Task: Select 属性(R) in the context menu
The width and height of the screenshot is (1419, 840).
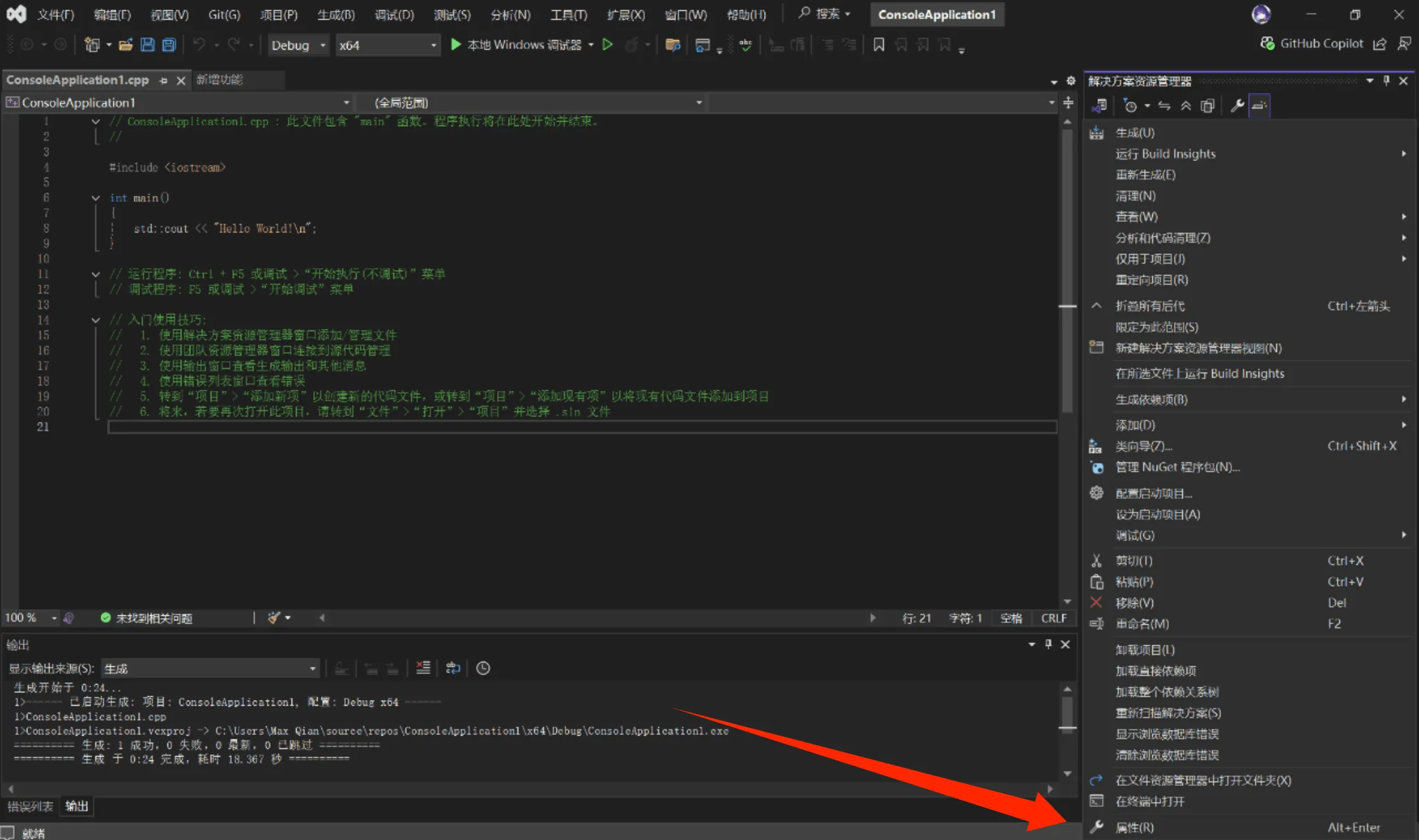Action: click(1134, 827)
